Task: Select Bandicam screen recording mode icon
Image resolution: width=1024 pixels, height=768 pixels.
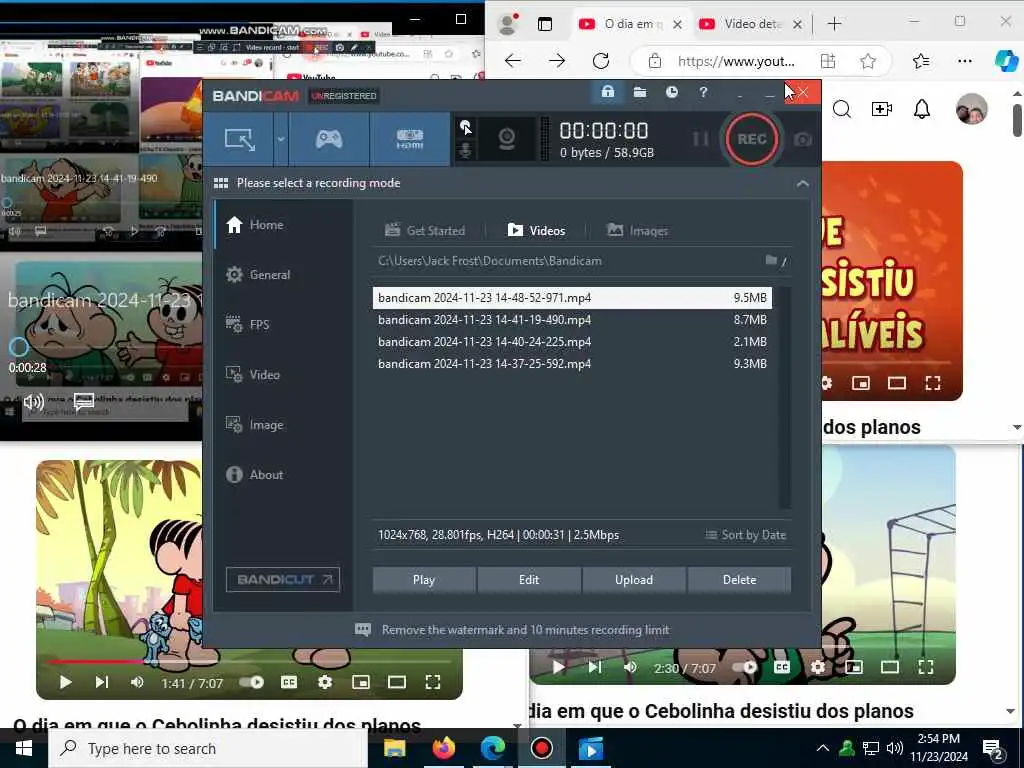Action: tap(240, 139)
